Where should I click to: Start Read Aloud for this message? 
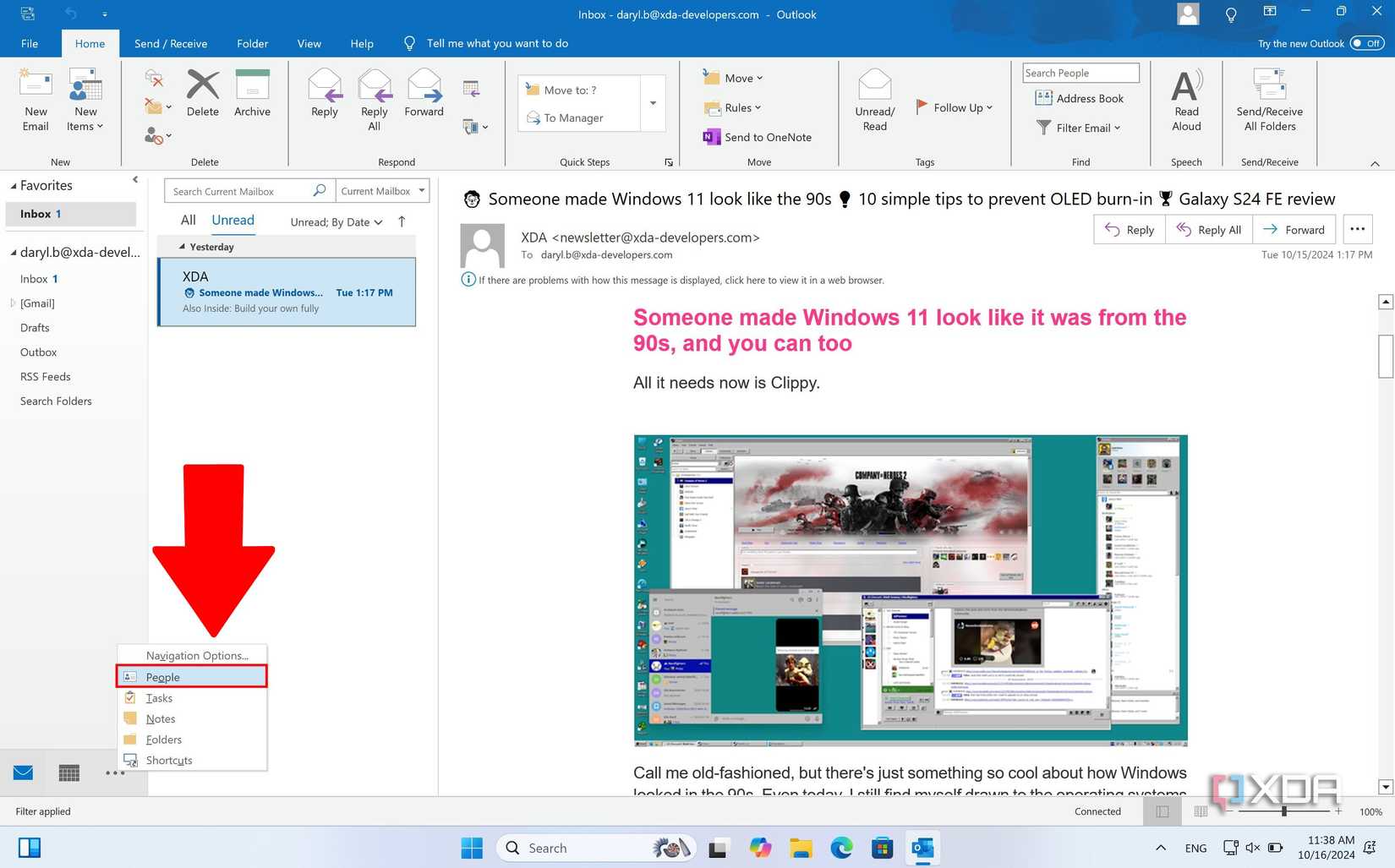(1186, 100)
